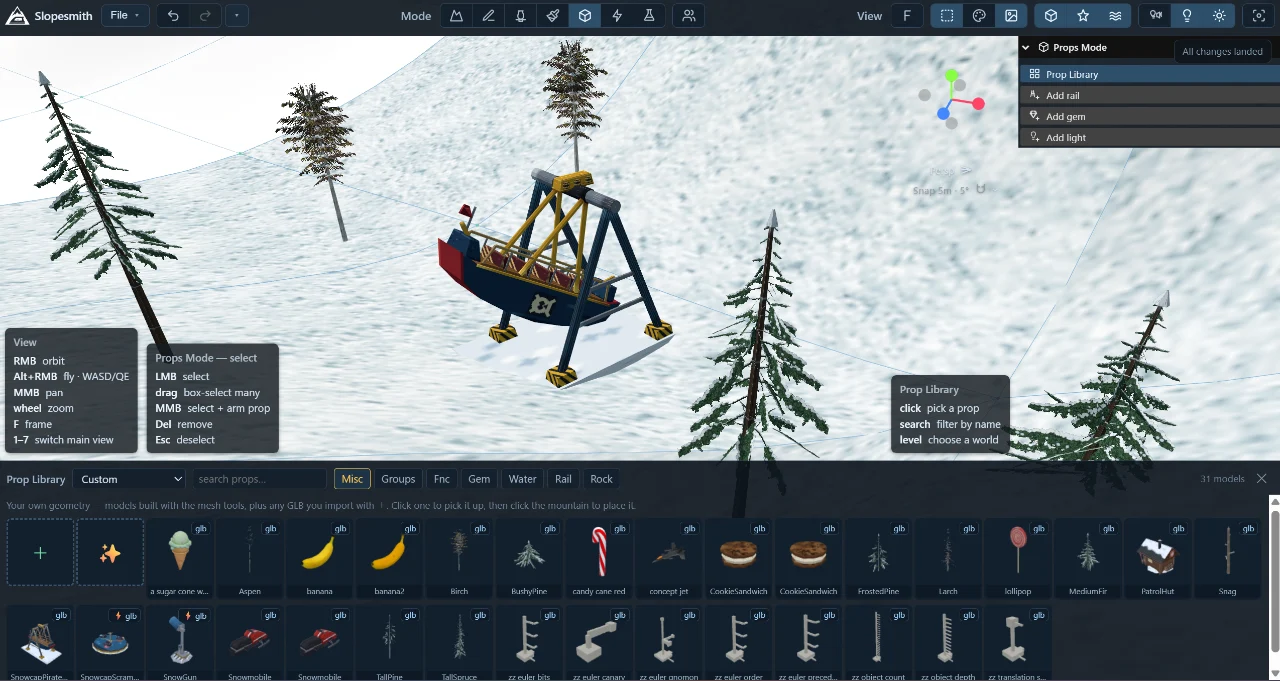Pick the SnowcapPirate ship prop
Image resolution: width=1280 pixels, height=681 pixels.
[x=40, y=643]
